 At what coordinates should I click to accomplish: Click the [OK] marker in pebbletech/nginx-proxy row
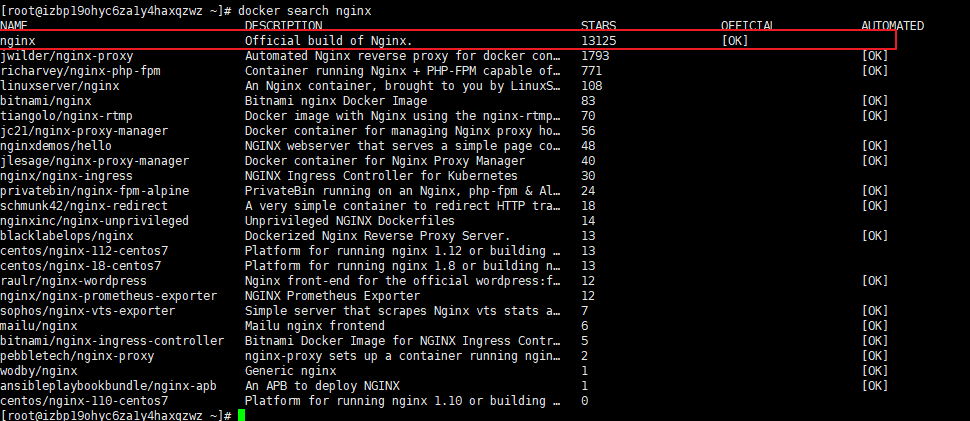(x=875, y=356)
